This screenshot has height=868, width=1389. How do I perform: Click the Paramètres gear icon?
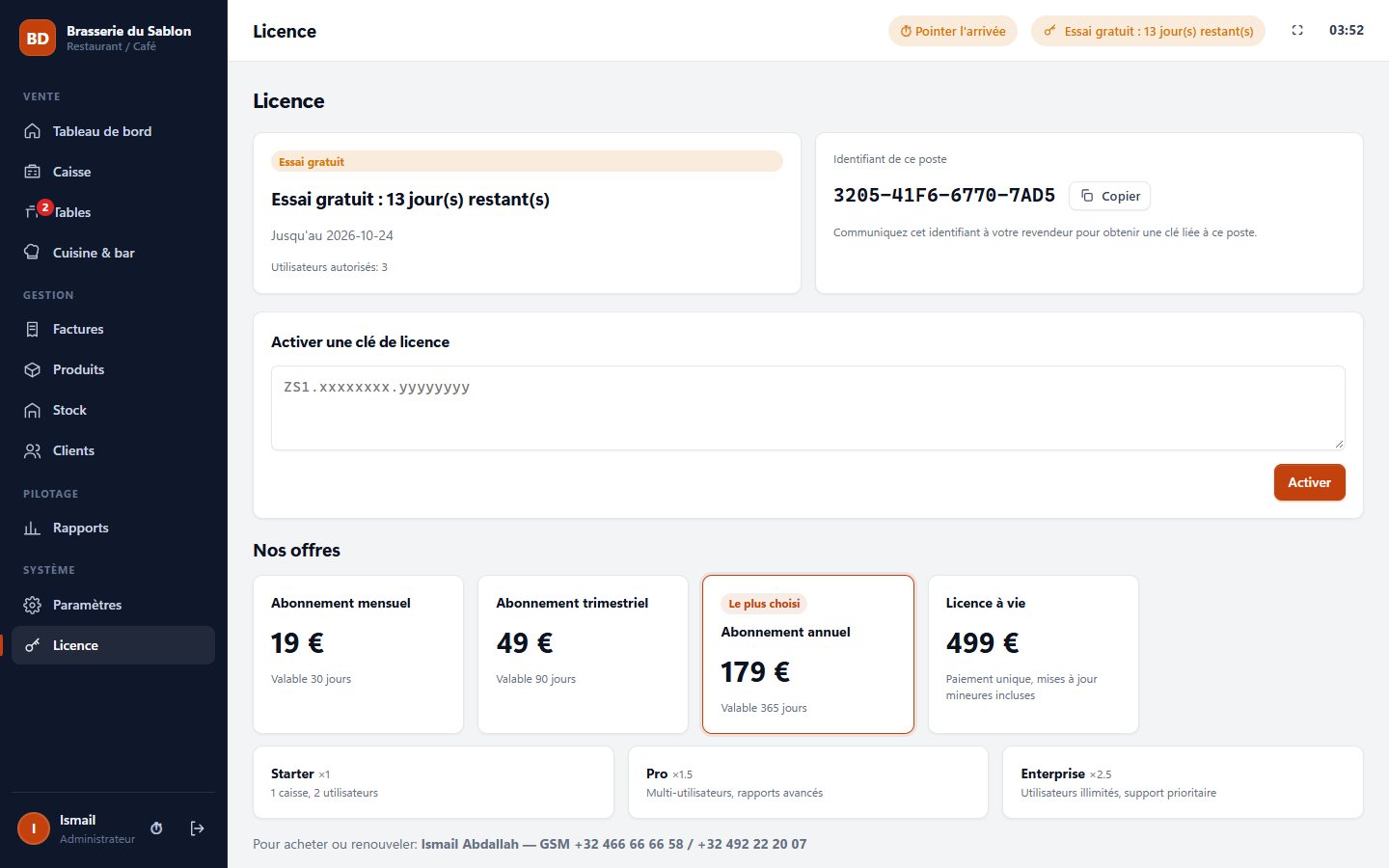[32, 605]
